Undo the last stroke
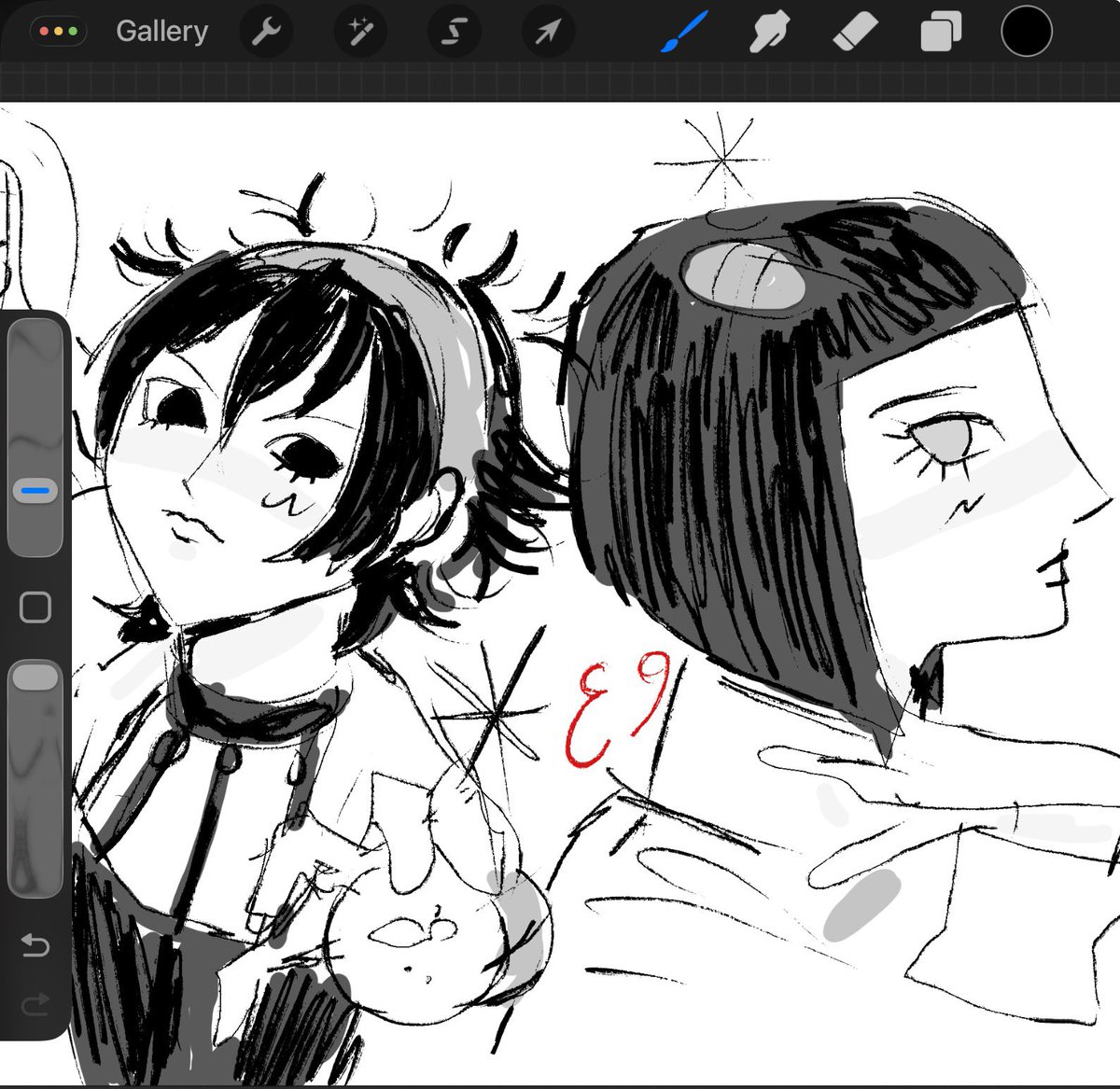The height and width of the screenshot is (1089, 1120). click(35, 946)
